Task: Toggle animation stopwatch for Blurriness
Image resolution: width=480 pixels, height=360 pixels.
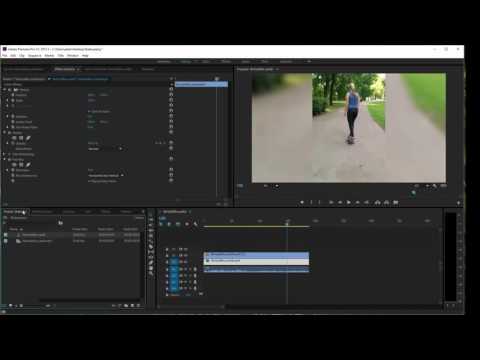Action: click(x=13, y=170)
